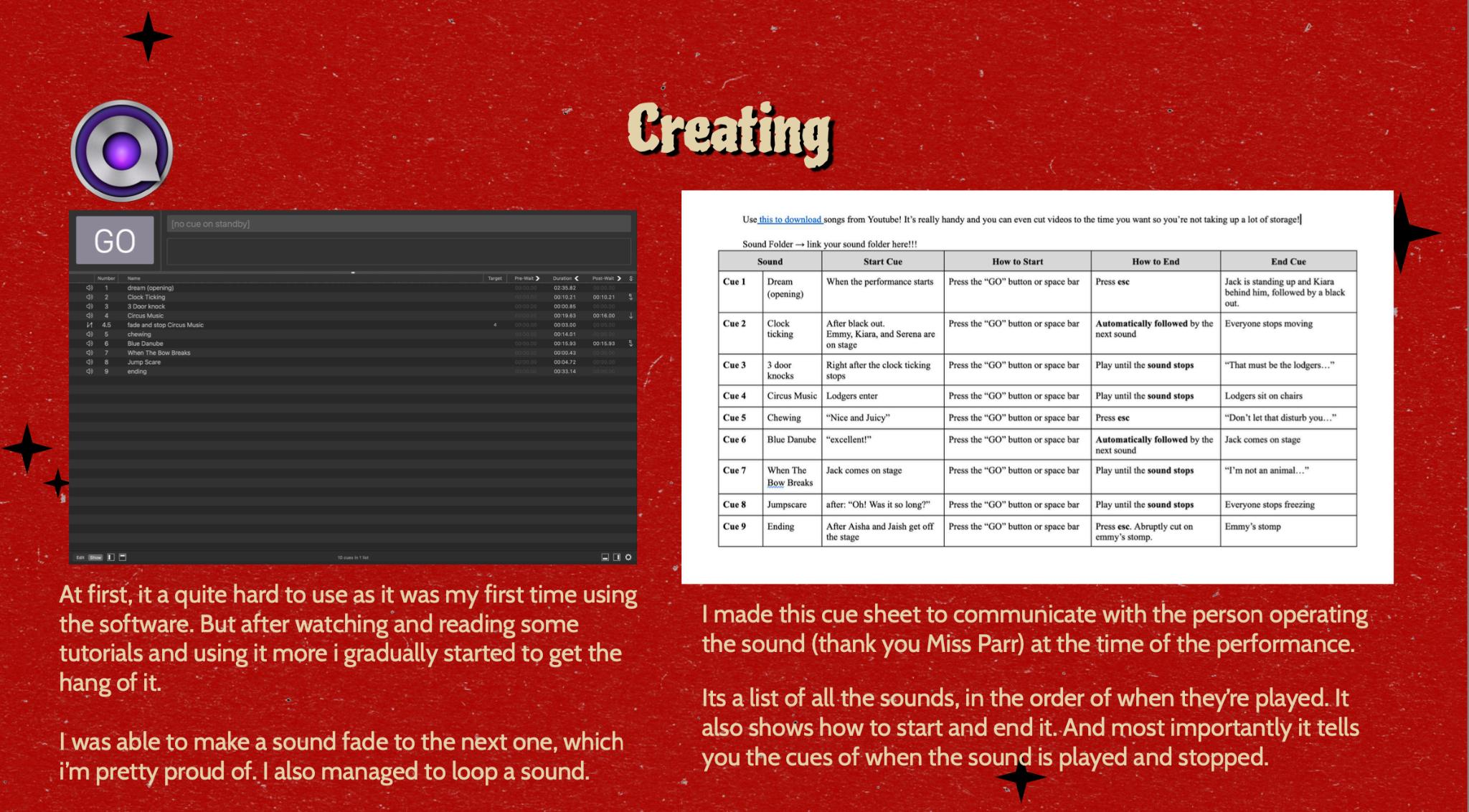1469x812 pixels.
Task: Click the cue notes field below standby
Action: 398,251
